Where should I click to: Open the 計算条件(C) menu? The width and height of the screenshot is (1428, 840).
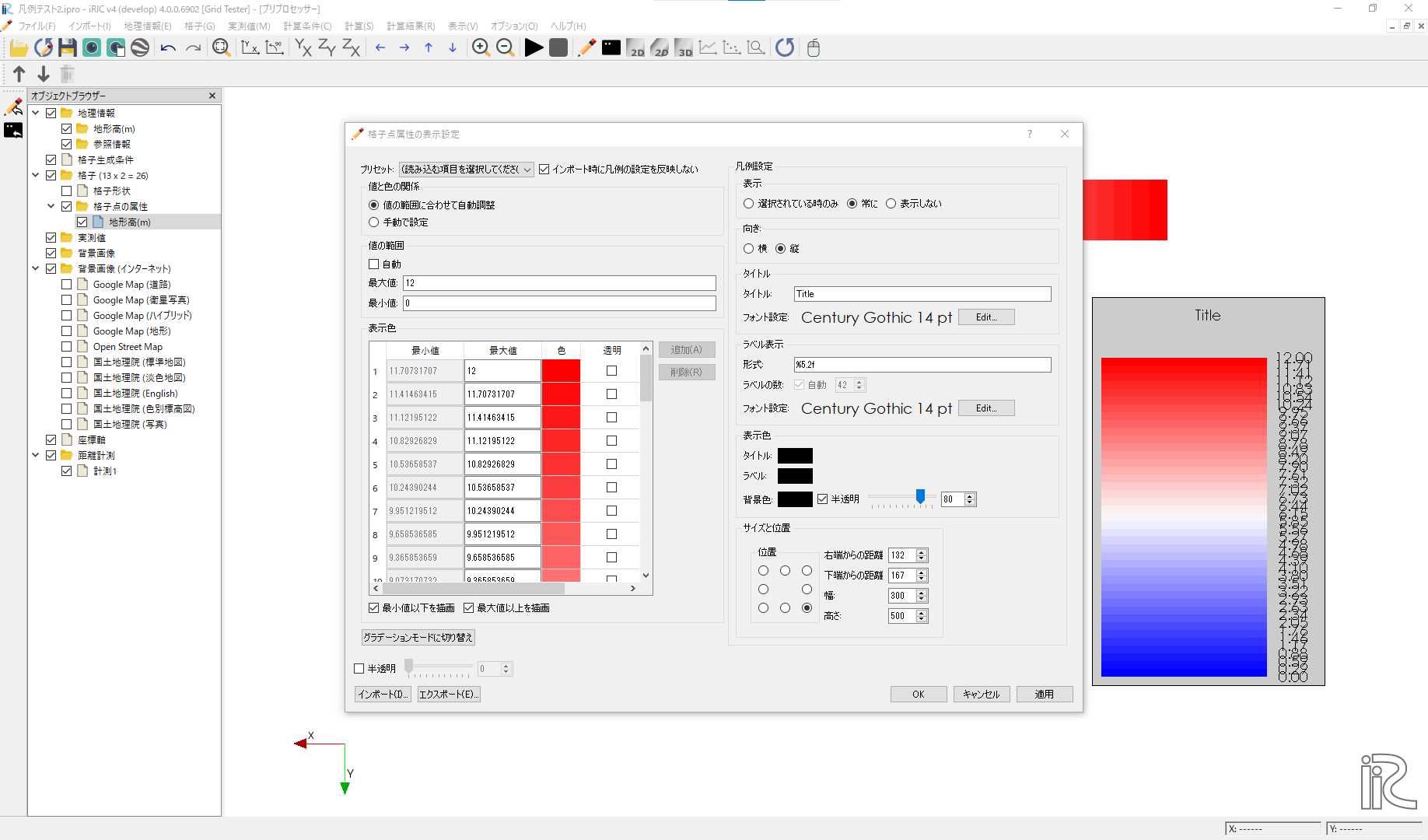pyautogui.click(x=308, y=26)
